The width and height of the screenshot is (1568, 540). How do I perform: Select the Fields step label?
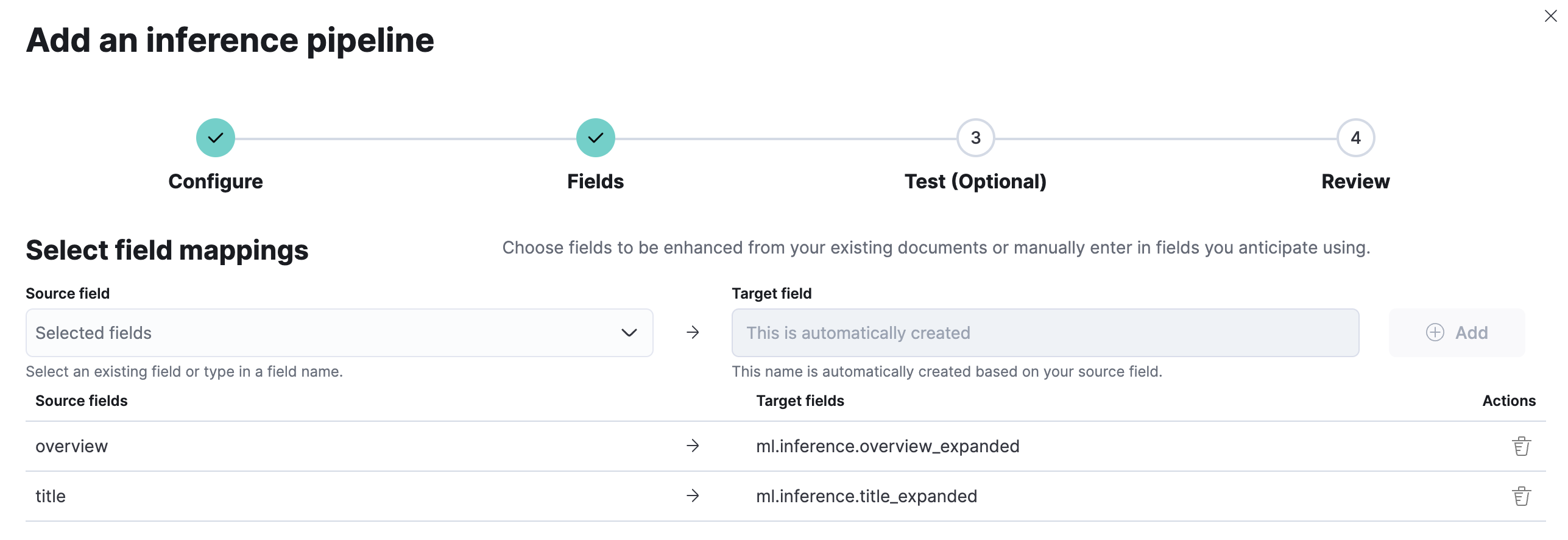tap(595, 182)
